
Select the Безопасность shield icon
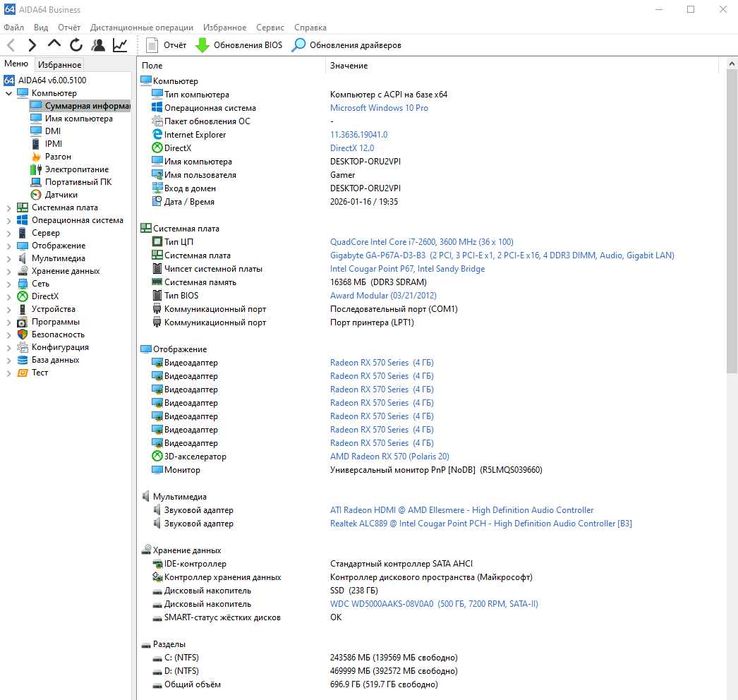coord(22,334)
